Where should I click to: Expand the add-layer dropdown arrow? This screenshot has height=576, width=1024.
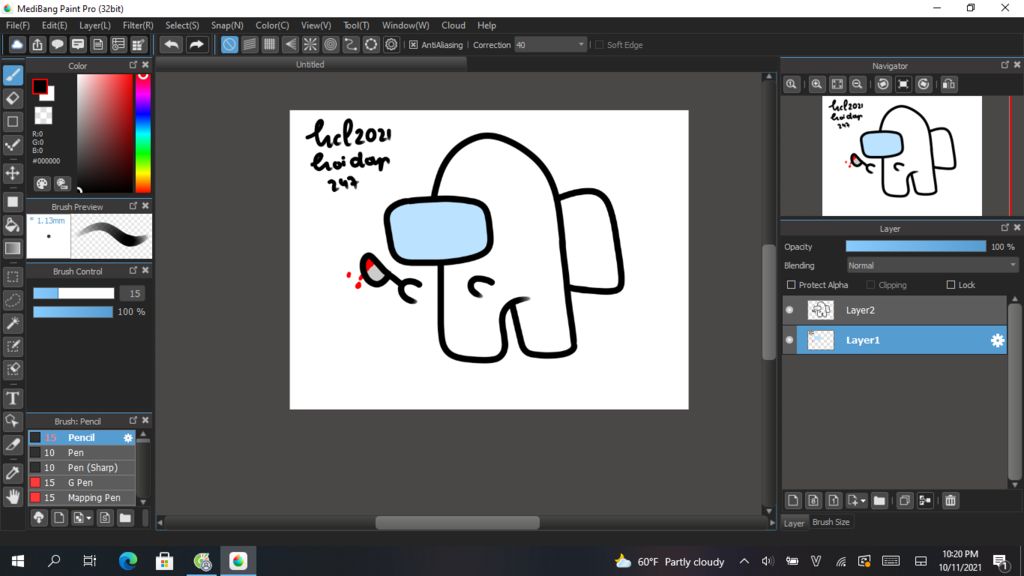pos(863,501)
